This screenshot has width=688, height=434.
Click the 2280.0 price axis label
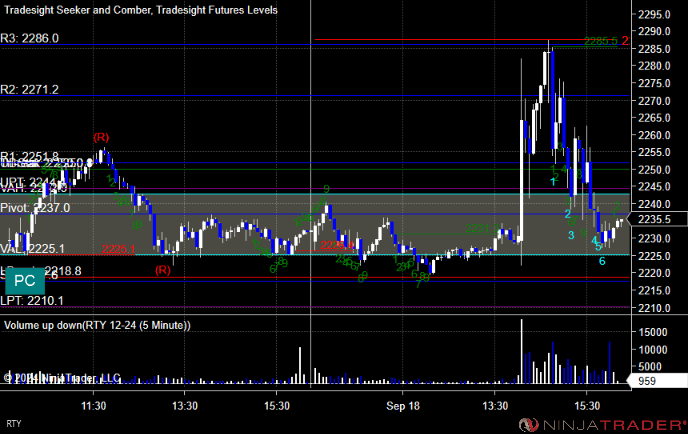[x=654, y=66]
